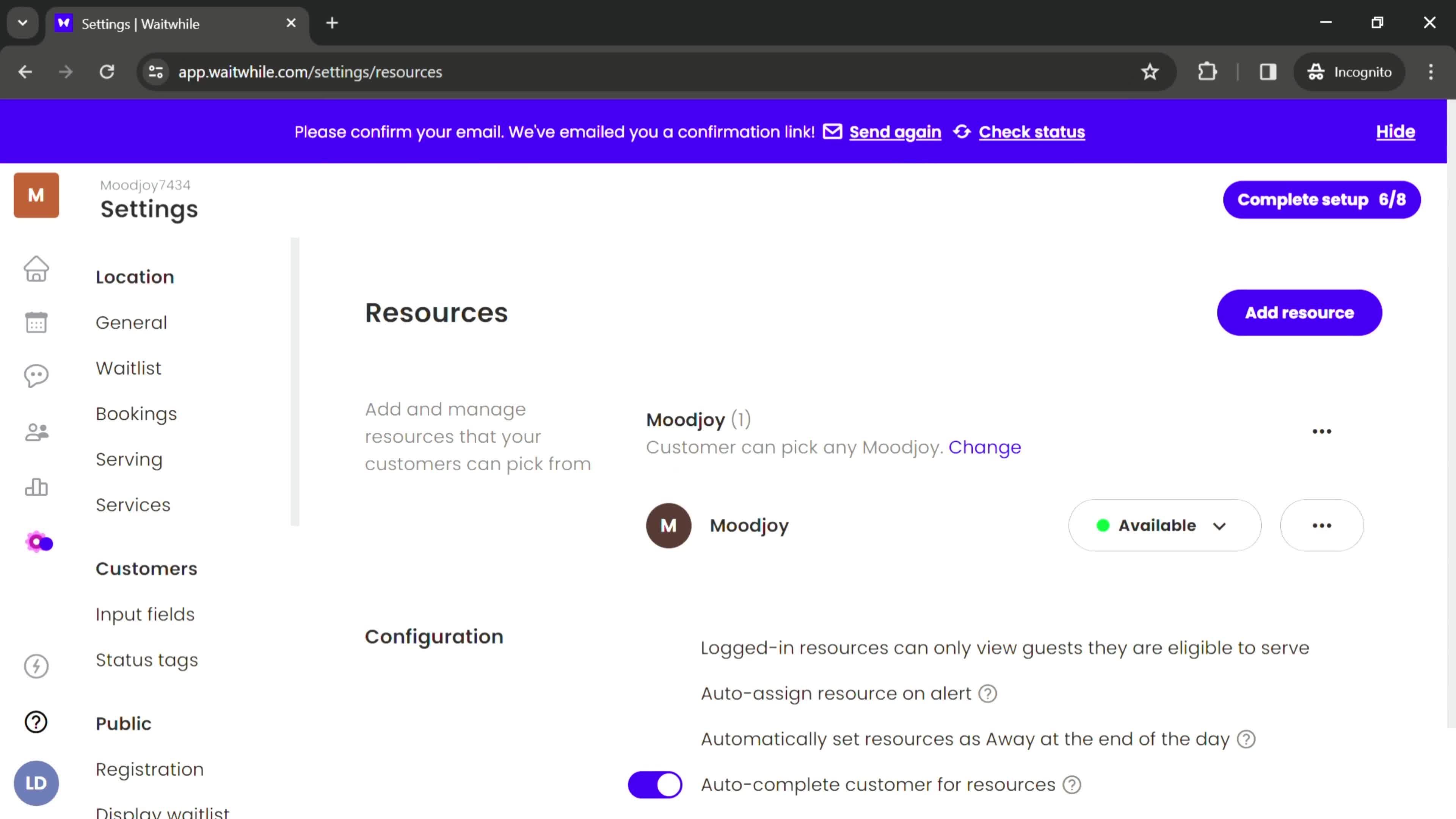Open the three-dot menu for Moodjoy resource

point(1323,525)
